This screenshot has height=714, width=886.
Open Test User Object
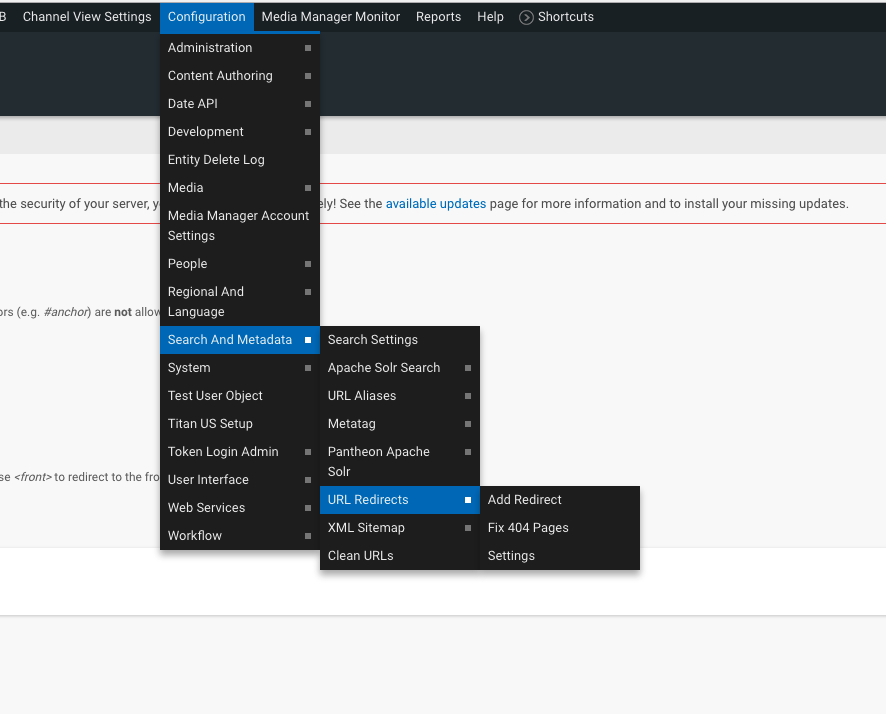click(240, 396)
